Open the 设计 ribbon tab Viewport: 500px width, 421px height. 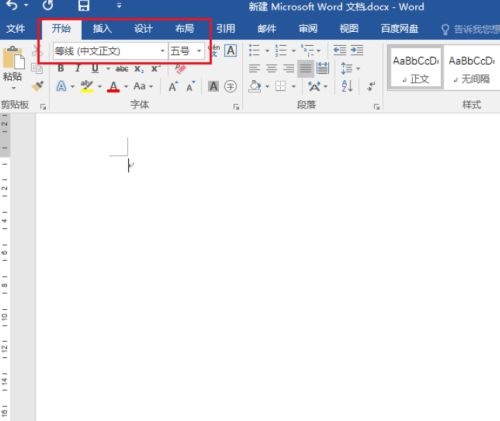[x=143, y=29]
